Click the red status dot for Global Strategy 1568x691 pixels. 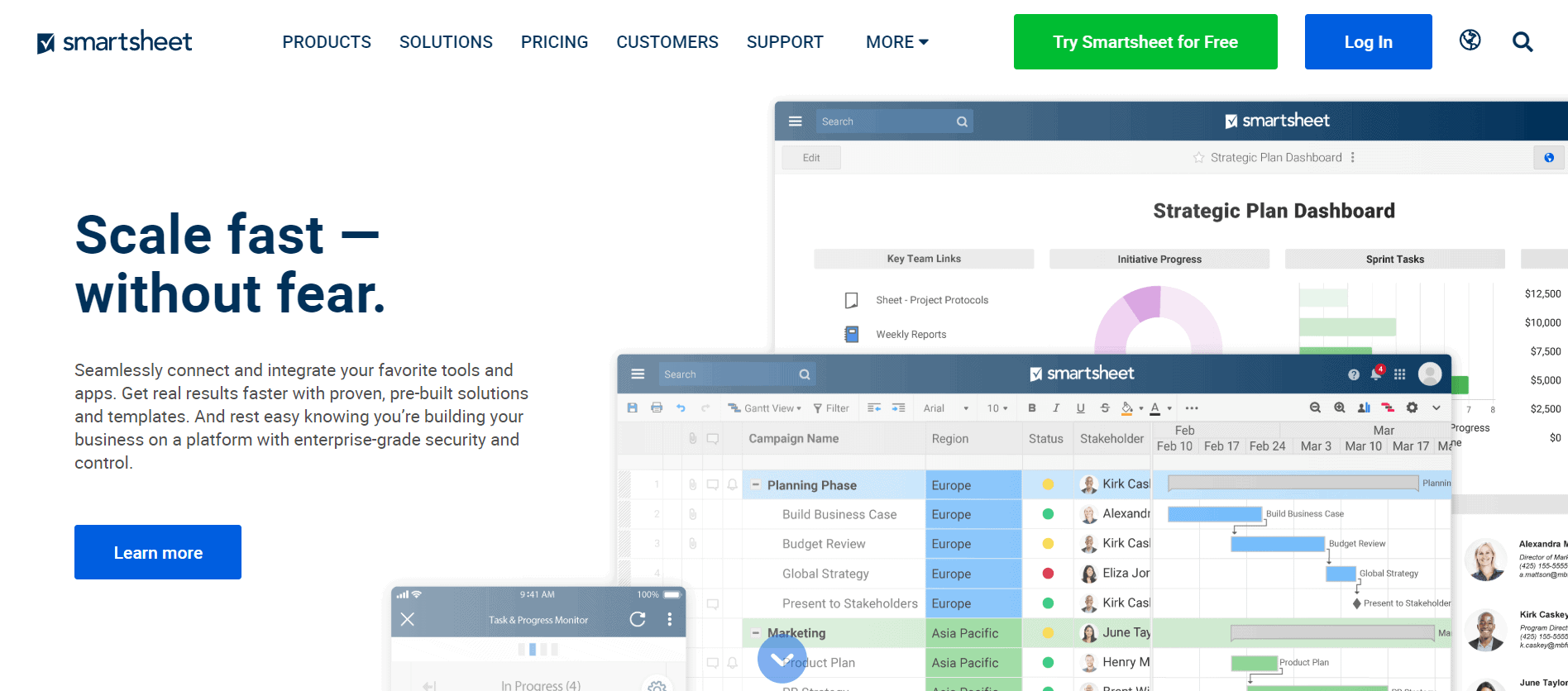point(1048,573)
